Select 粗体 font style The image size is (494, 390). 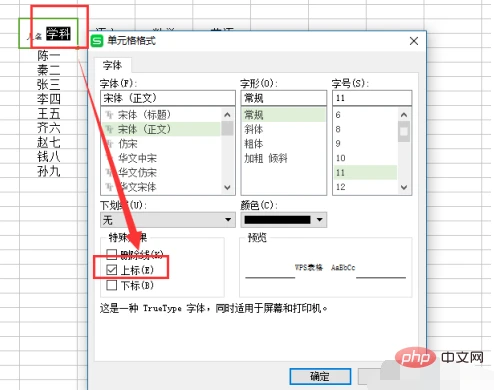click(x=284, y=144)
